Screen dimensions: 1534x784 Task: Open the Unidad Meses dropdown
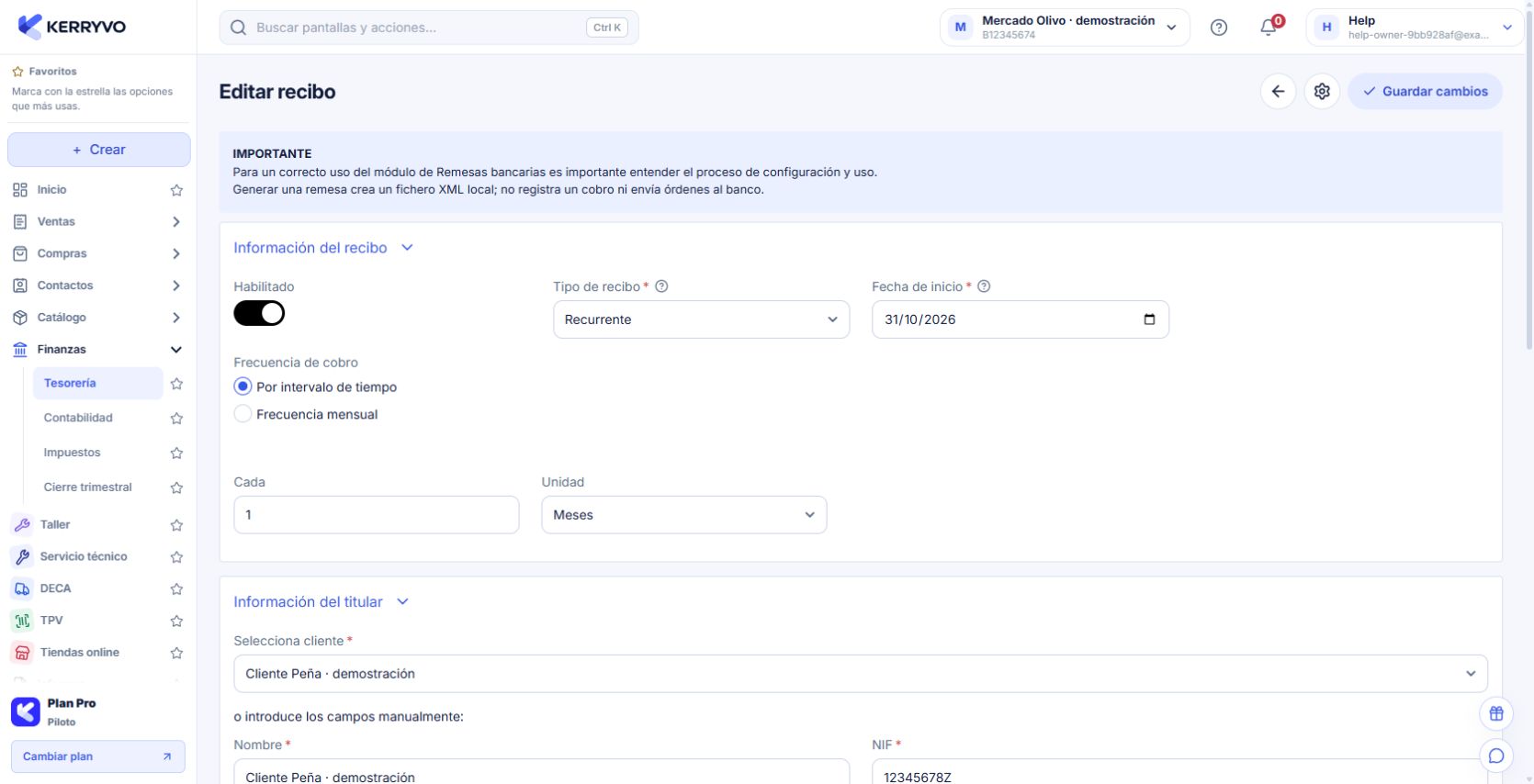tap(683, 515)
